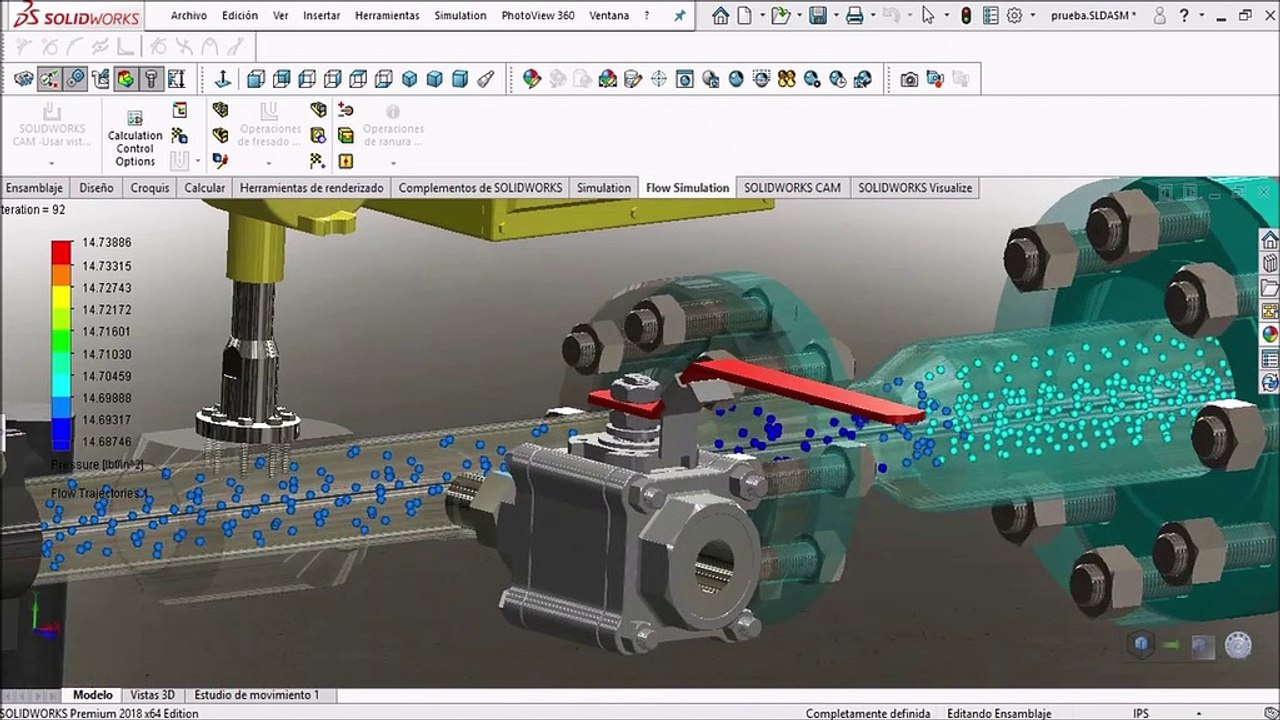Viewport: 1280px width, 720px height.
Task: Create a new document
Action: 745,16
